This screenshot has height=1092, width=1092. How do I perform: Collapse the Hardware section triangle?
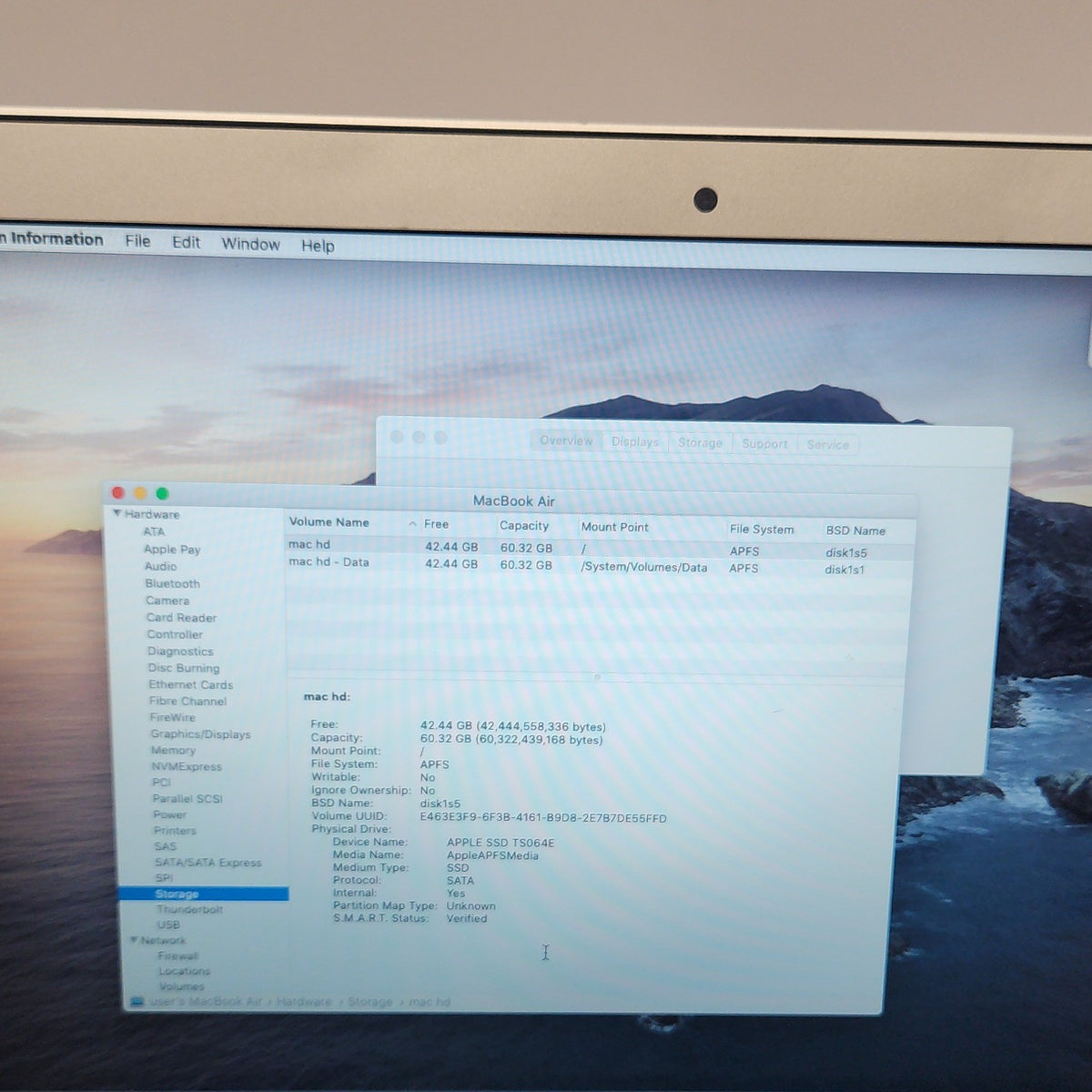pyautogui.click(x=116, y=514)
